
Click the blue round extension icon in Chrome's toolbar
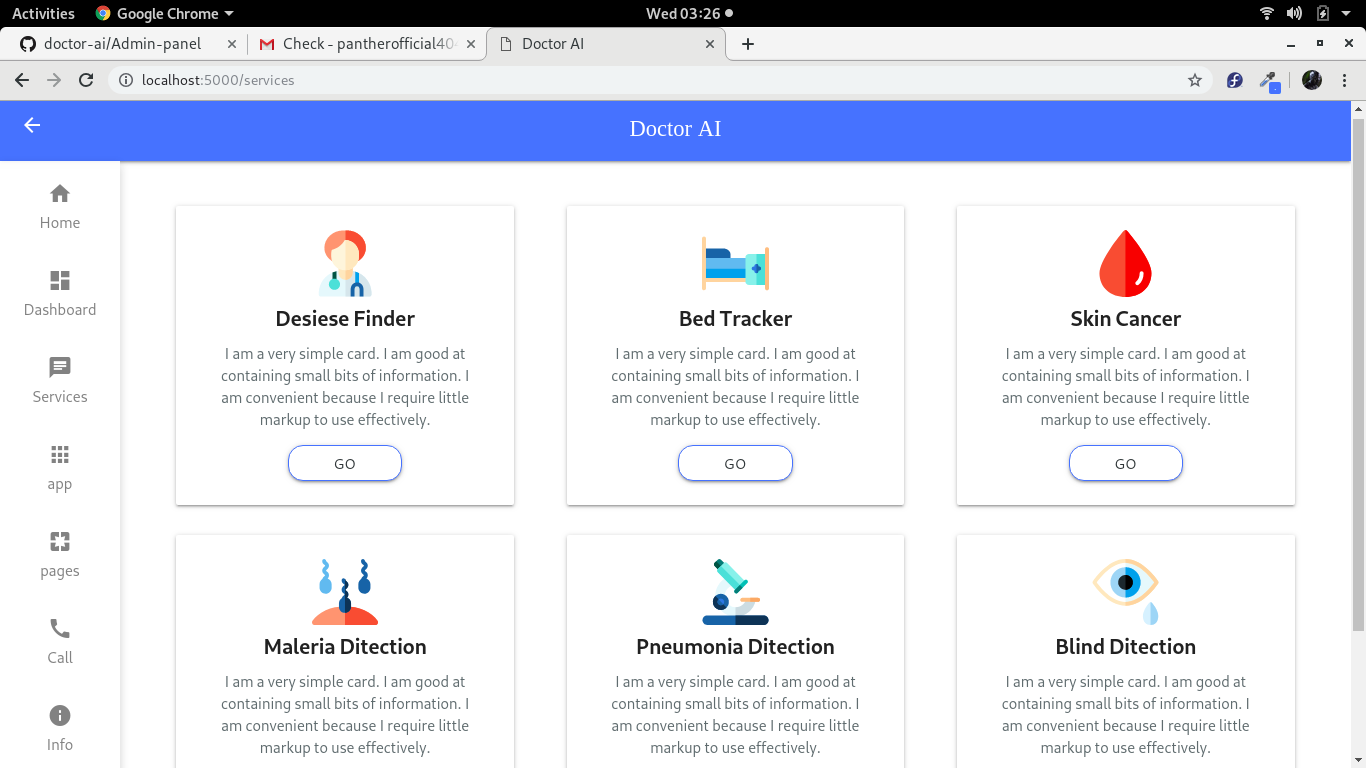1234,80
